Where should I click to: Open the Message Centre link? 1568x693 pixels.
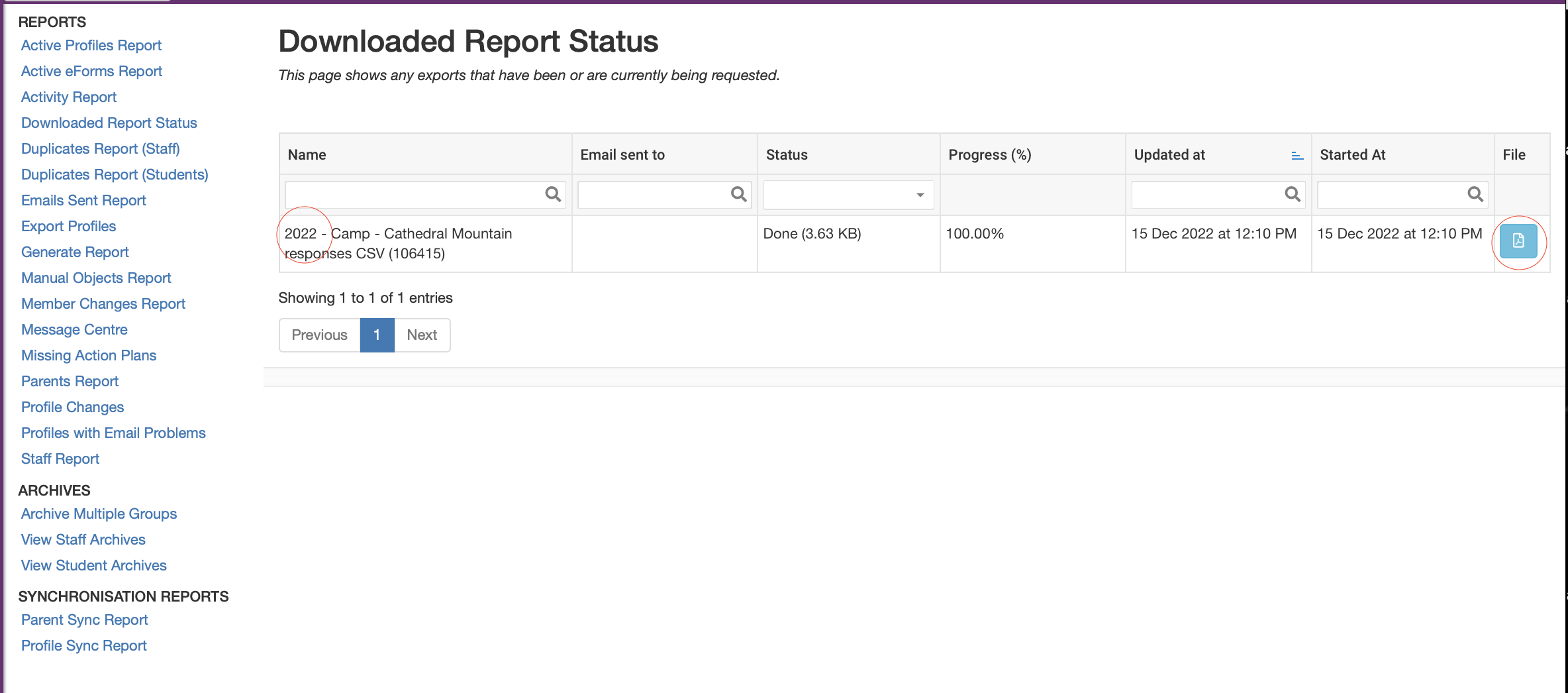tap(74, 330)
